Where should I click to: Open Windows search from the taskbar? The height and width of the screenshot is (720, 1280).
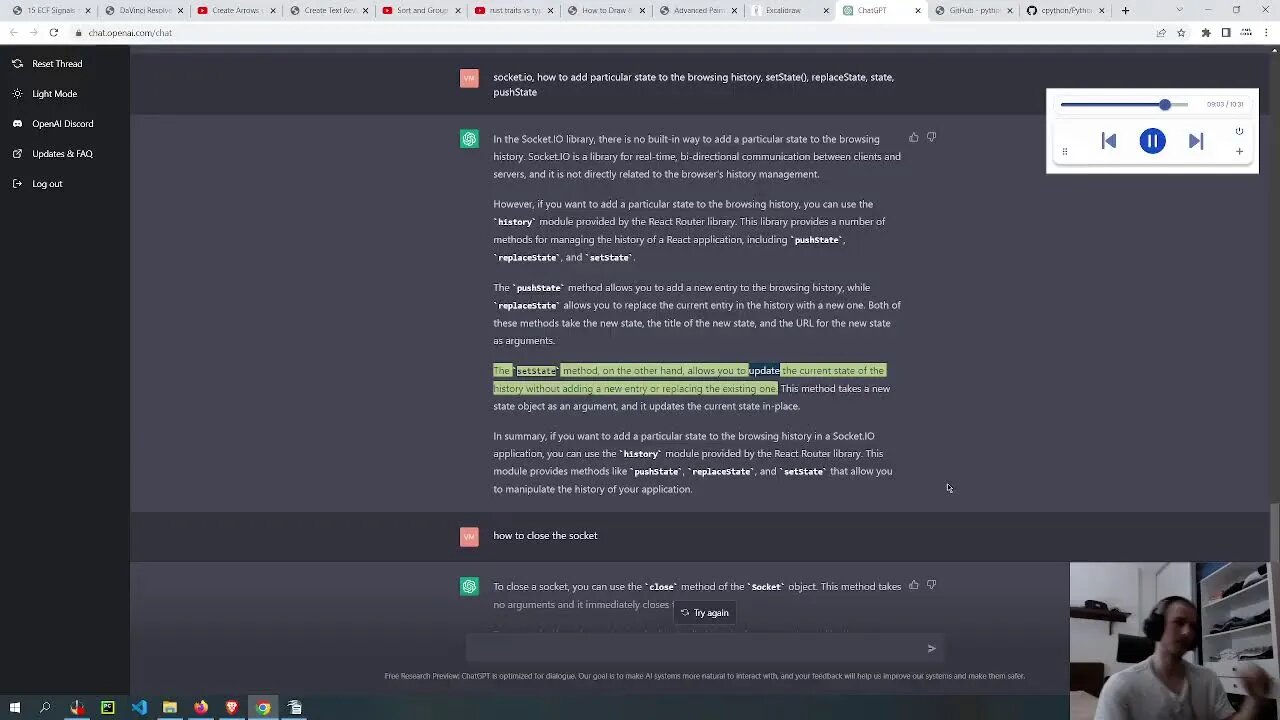point(45,708)
